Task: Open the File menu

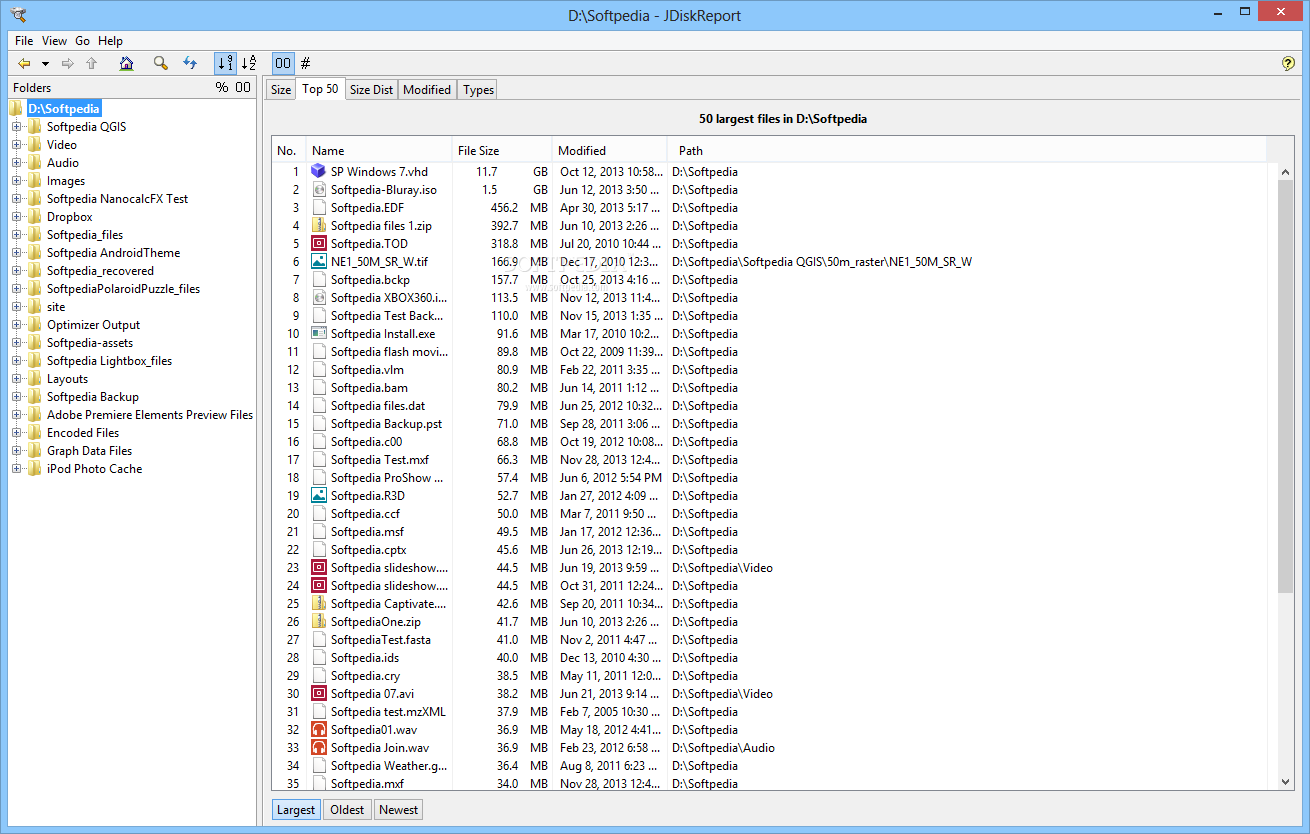Action: point(24,41)
